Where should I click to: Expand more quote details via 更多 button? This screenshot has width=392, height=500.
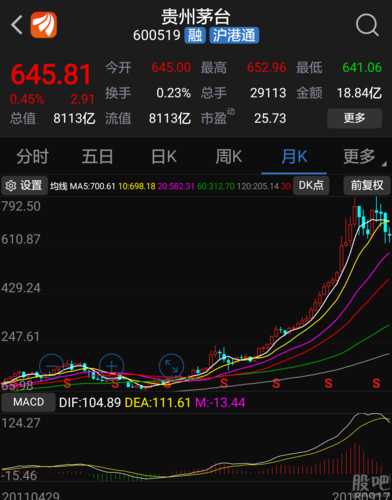click(x=354, y=118)
